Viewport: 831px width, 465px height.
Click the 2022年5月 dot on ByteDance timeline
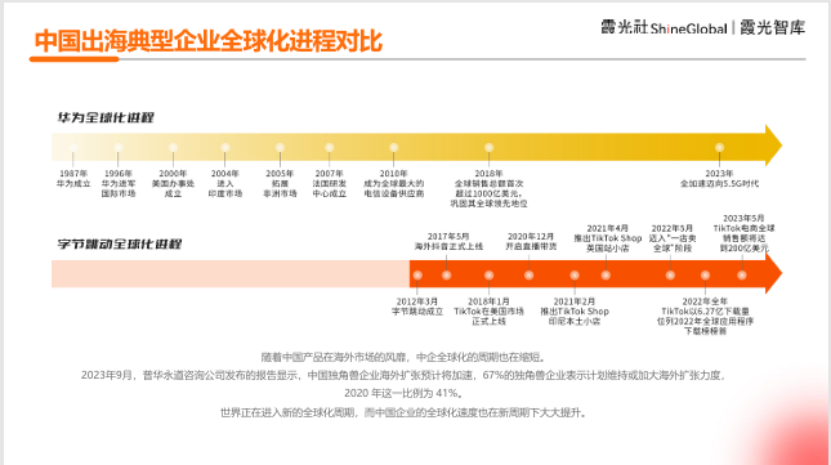point(670,275)
